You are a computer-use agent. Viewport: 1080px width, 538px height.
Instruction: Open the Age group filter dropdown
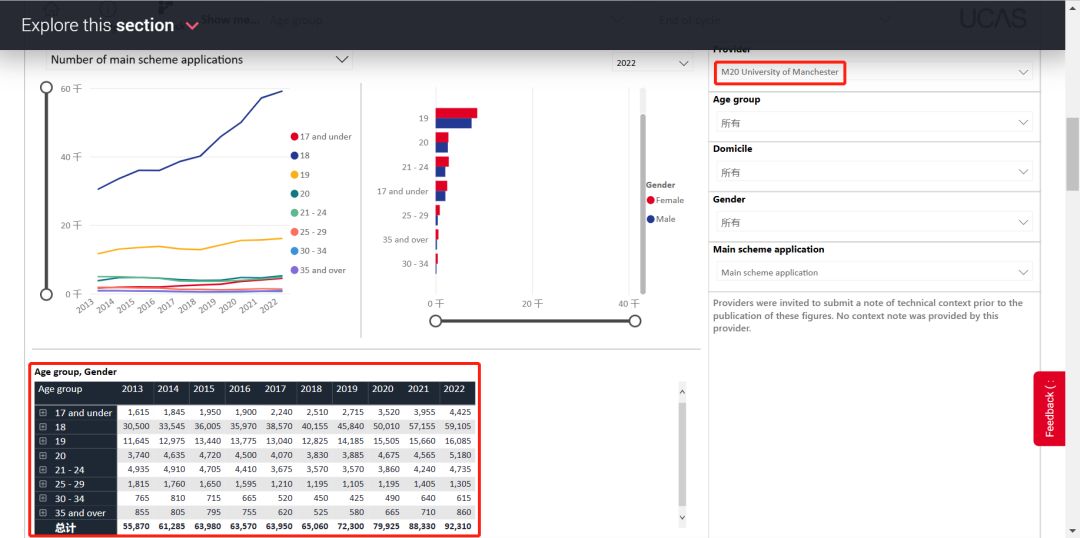point(873,123)
